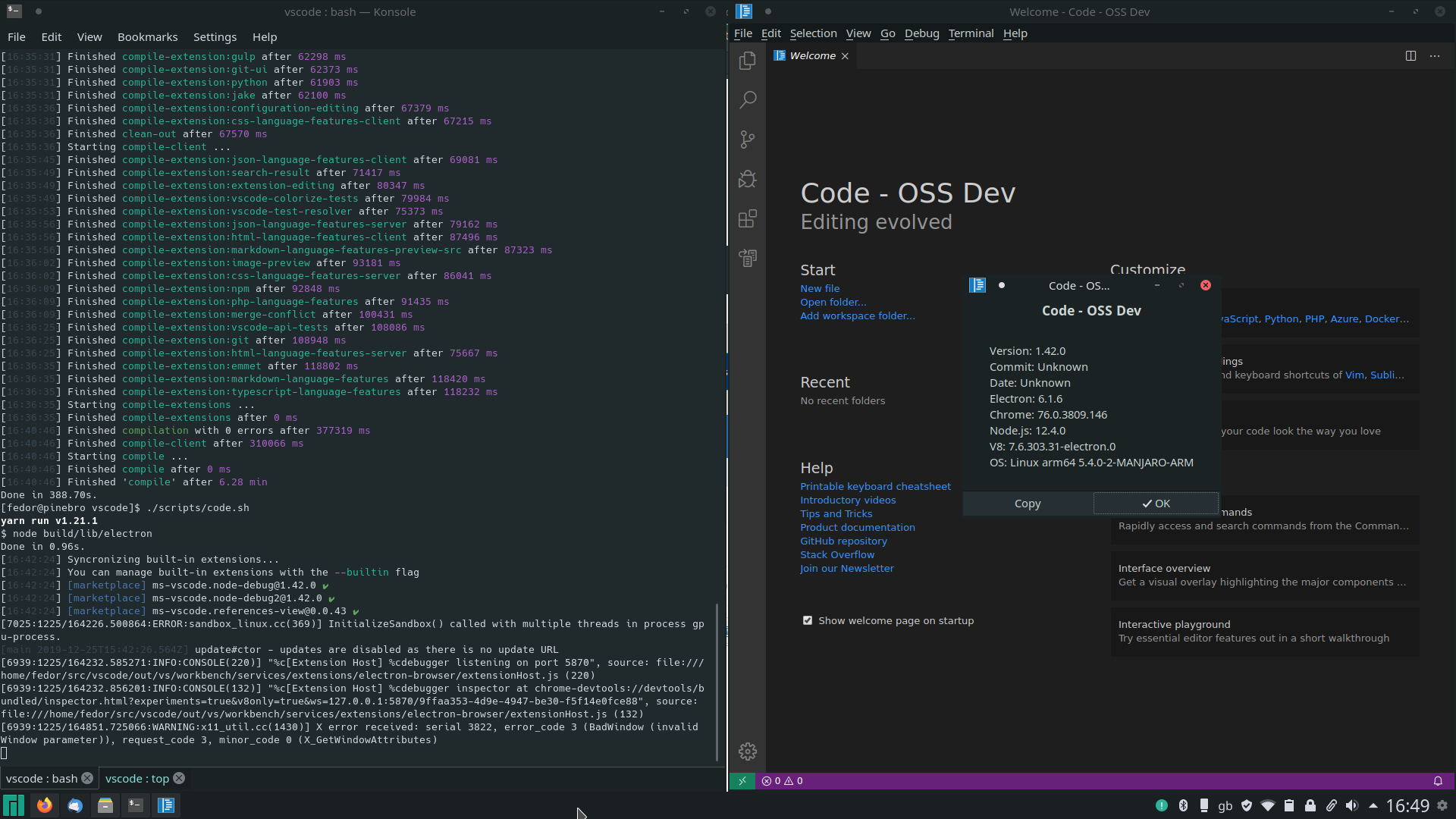Open Konsole's Bookmarks menu
Screen dimensions: 1456x819
[147, 37]
